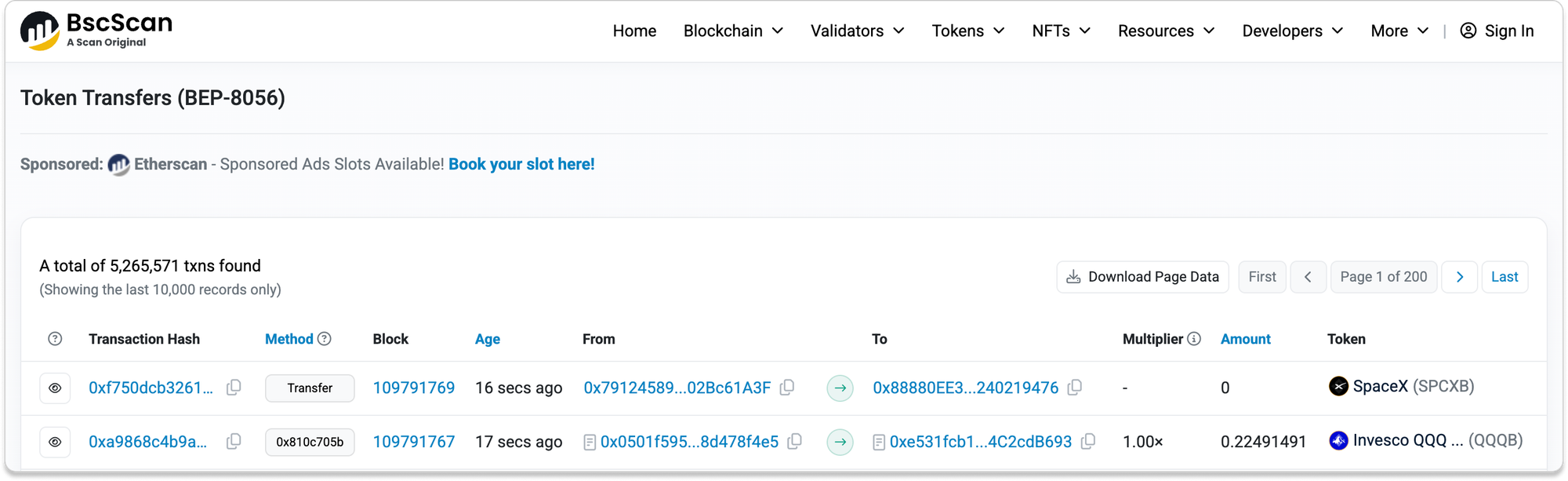Open the Book your slot here link
Image resolution: width=1568 pixels, height=481 pixels.
(521, 164)
